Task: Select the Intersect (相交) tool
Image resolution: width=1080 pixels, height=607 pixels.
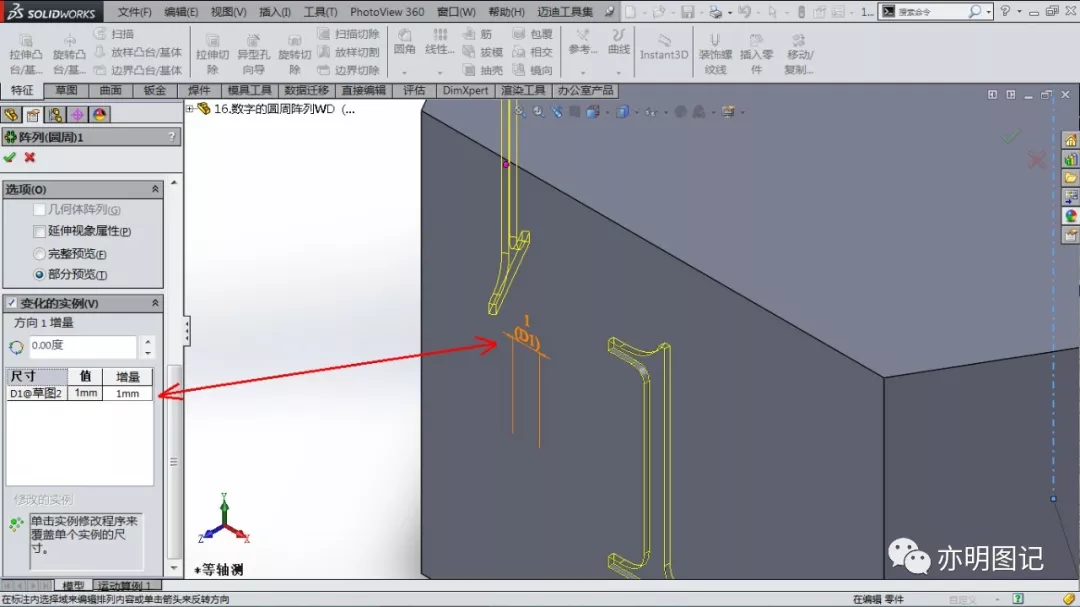Action: [532, 52]
